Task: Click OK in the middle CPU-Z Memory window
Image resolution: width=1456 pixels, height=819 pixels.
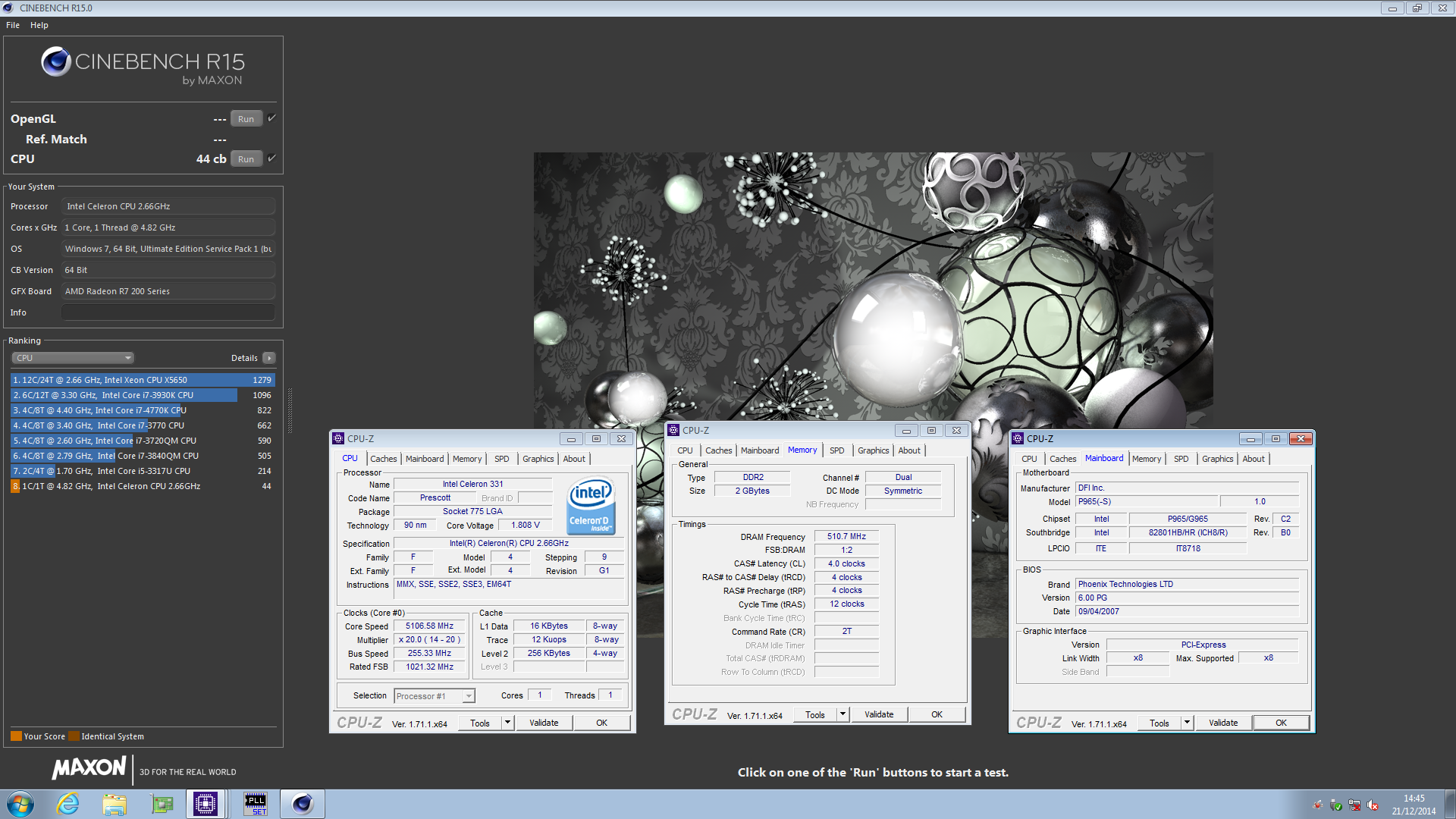Action: click(937, 714)
